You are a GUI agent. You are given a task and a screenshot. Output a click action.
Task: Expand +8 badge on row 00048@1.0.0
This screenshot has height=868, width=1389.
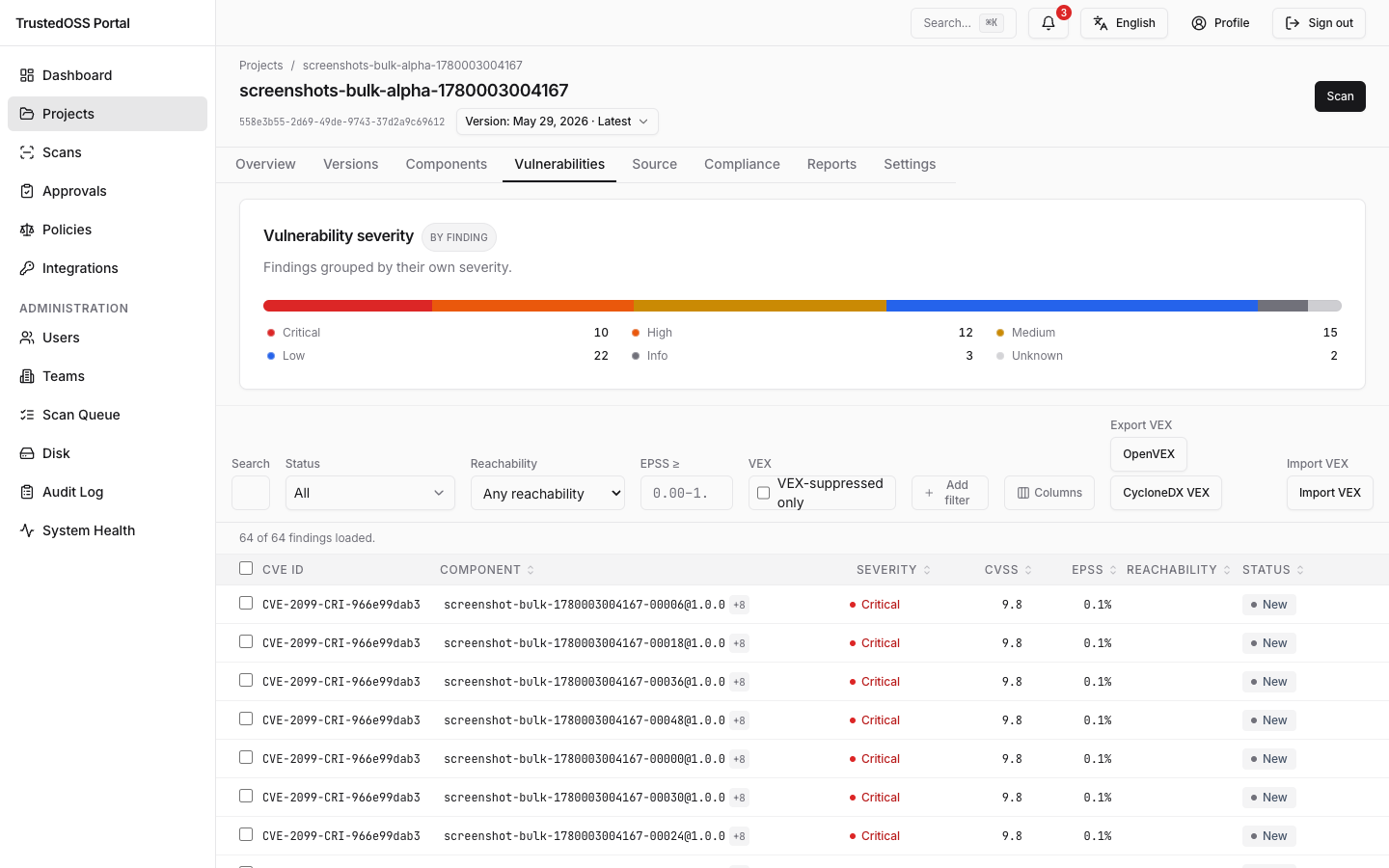click(x=739, y=720)
